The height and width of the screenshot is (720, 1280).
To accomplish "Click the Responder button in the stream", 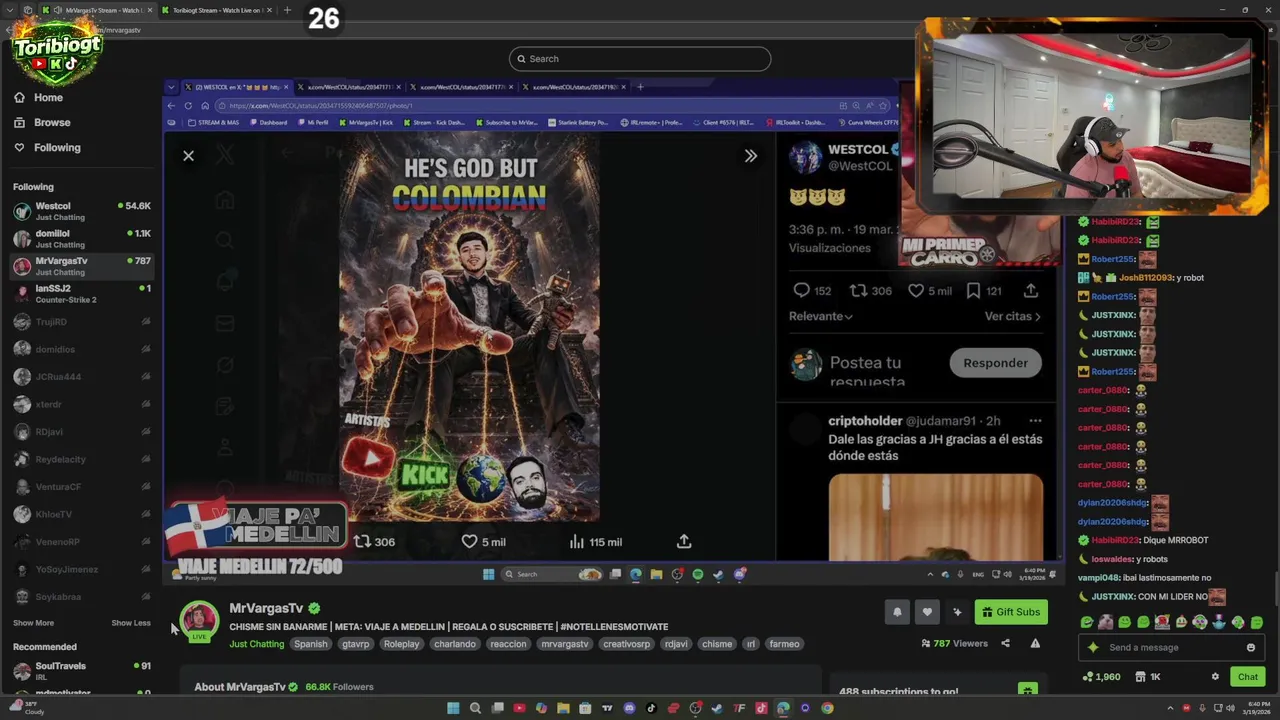I will [x=995, y=363].
